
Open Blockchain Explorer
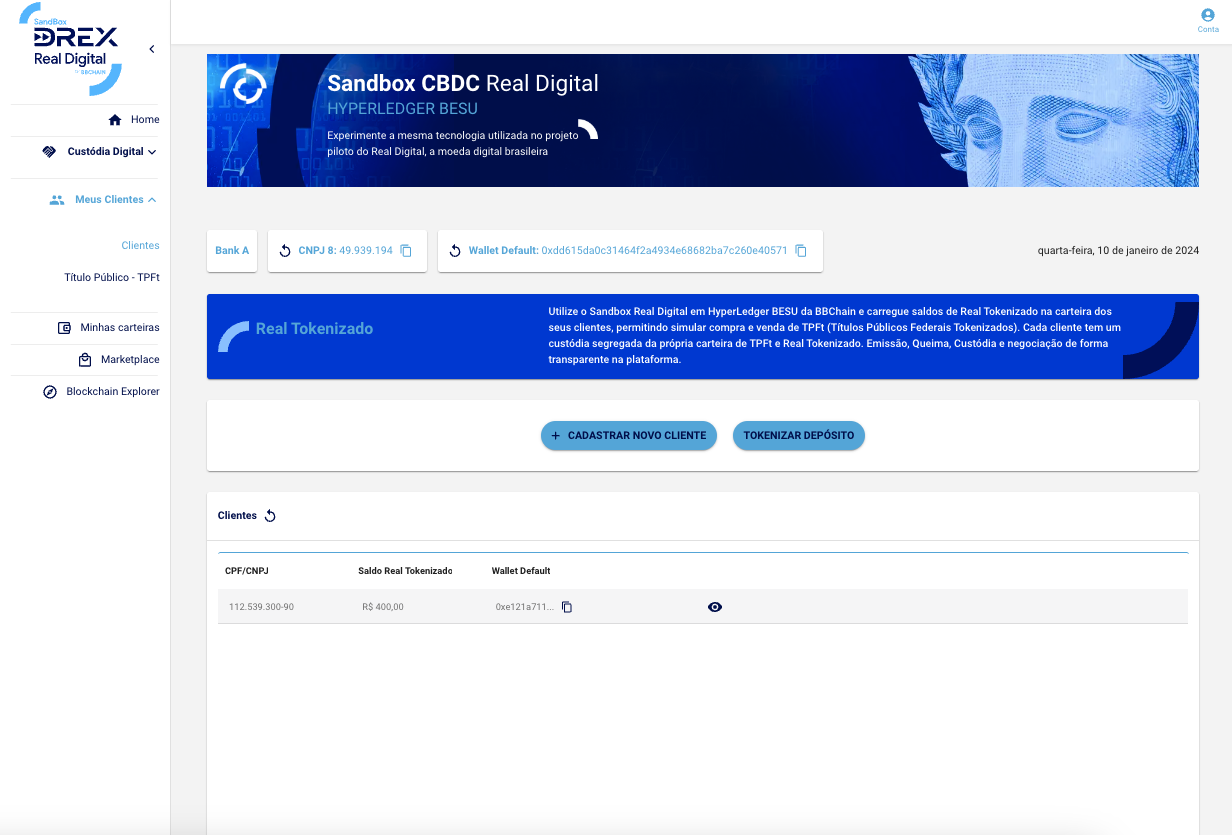click(102, 392)
